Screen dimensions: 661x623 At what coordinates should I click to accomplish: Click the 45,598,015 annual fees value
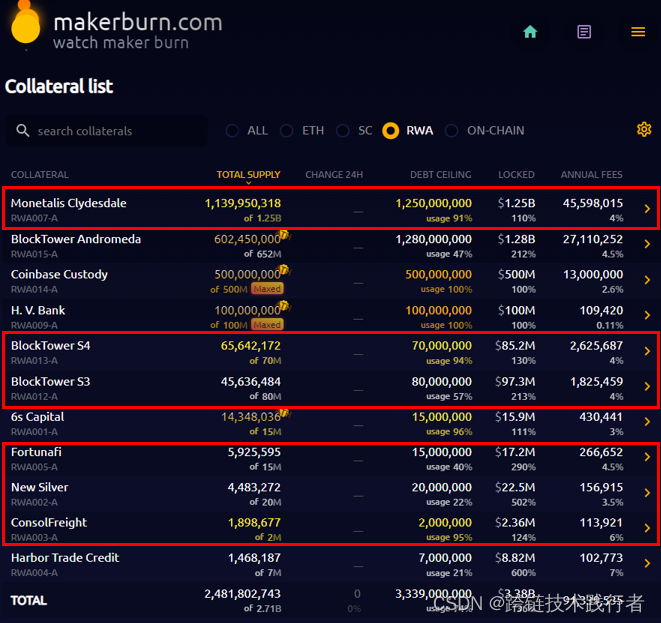click(x=593, y=203)
